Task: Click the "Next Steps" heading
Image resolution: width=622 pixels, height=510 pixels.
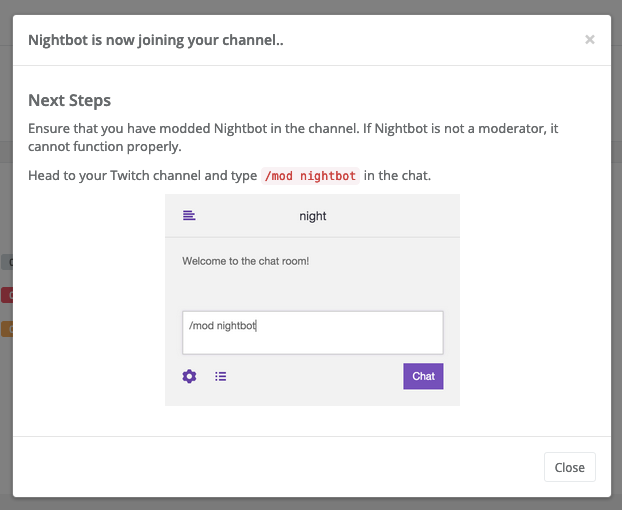Action: 69,100
